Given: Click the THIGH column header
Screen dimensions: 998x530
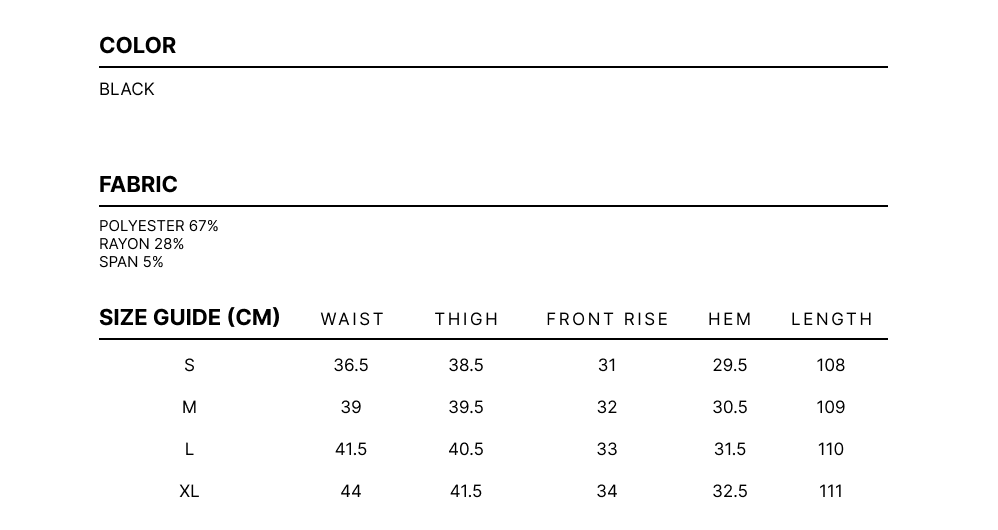Looking at the screenshot, I should [467, 319].
